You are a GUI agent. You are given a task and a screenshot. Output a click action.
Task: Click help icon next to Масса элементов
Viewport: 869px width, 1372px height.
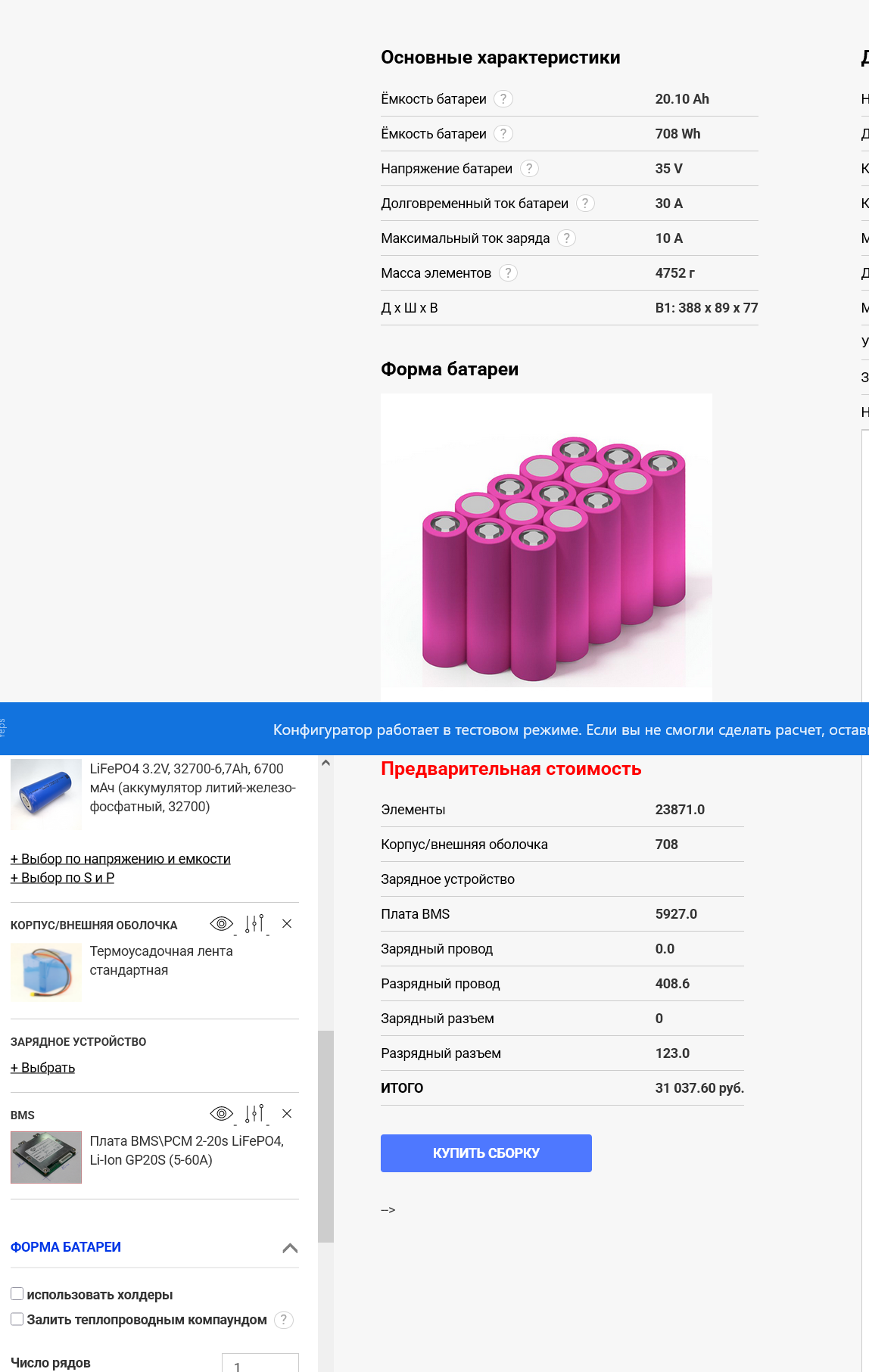pos(508,273)
